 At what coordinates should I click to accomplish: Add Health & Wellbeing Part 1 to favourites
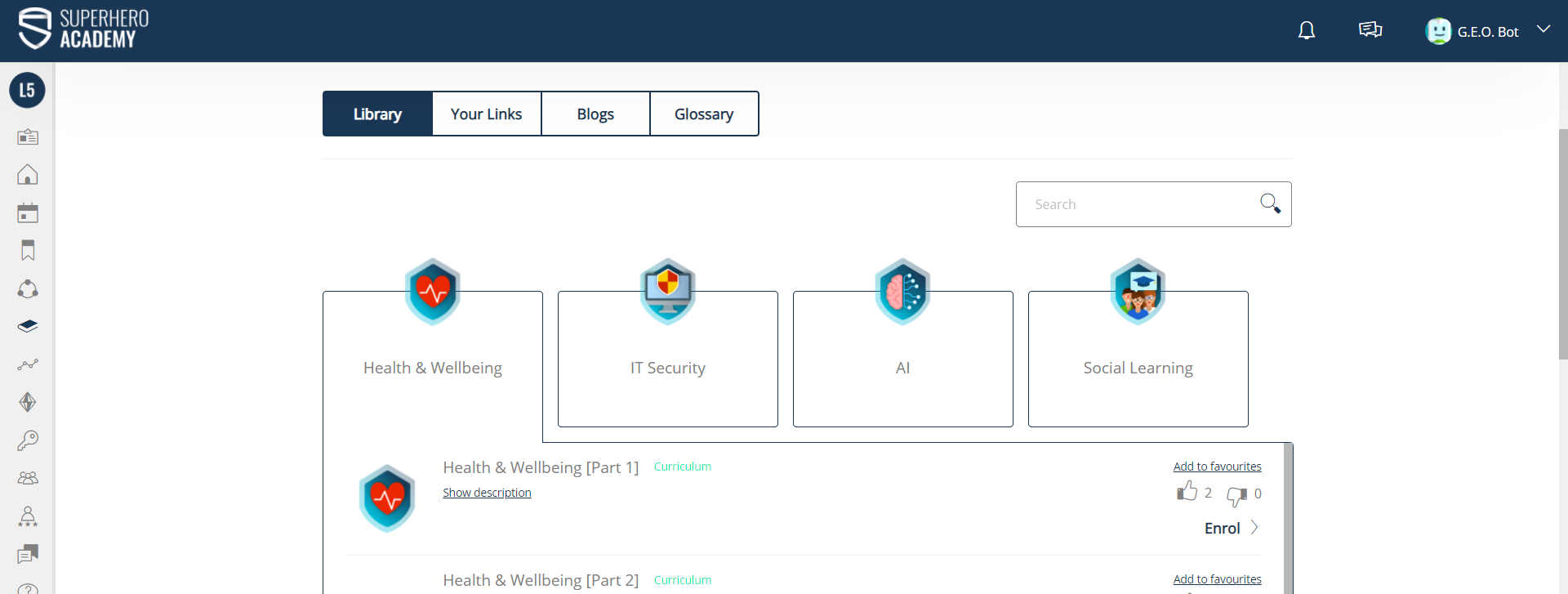[x=1217, y=467]
